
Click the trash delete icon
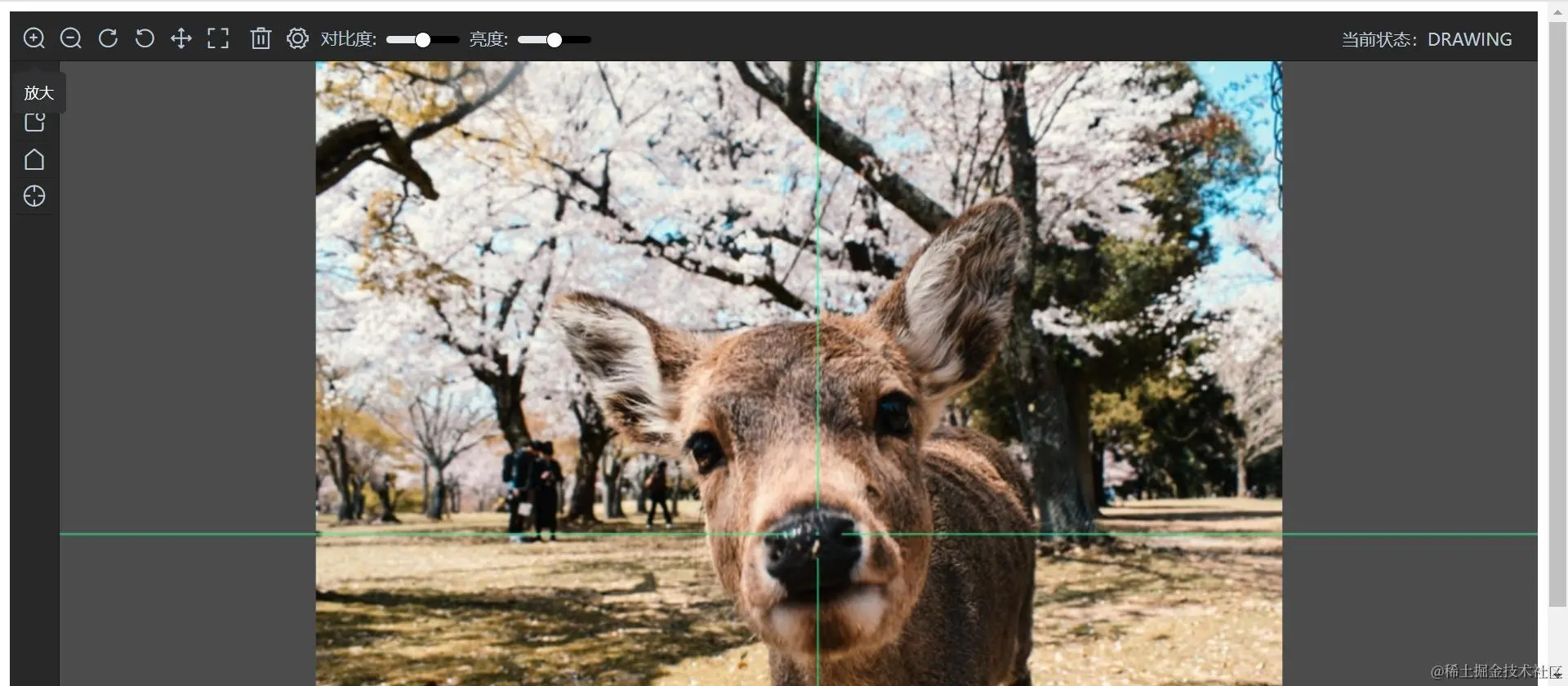click(261, 38)
